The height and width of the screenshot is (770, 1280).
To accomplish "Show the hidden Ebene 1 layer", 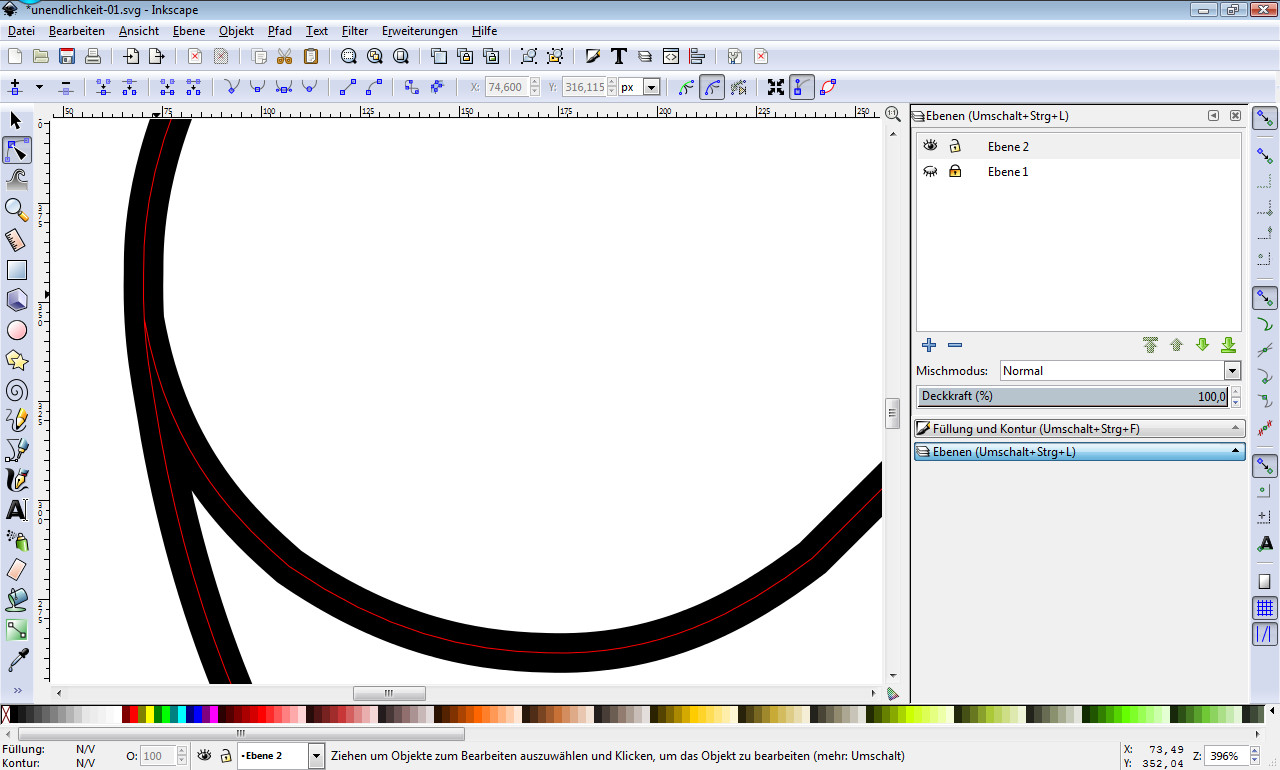I will coord(930,172).
